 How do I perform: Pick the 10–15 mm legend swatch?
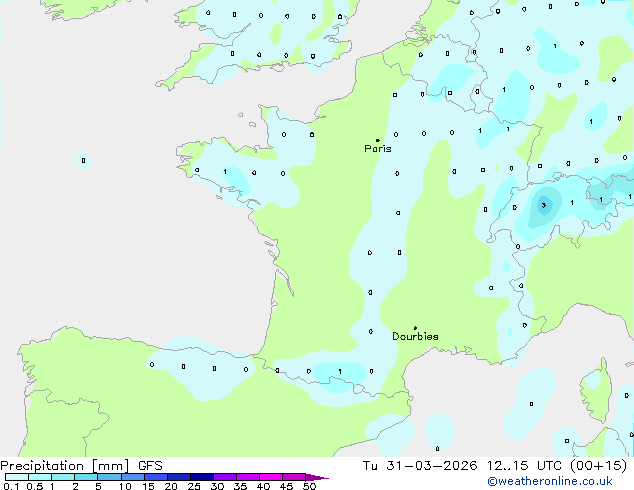133,477
